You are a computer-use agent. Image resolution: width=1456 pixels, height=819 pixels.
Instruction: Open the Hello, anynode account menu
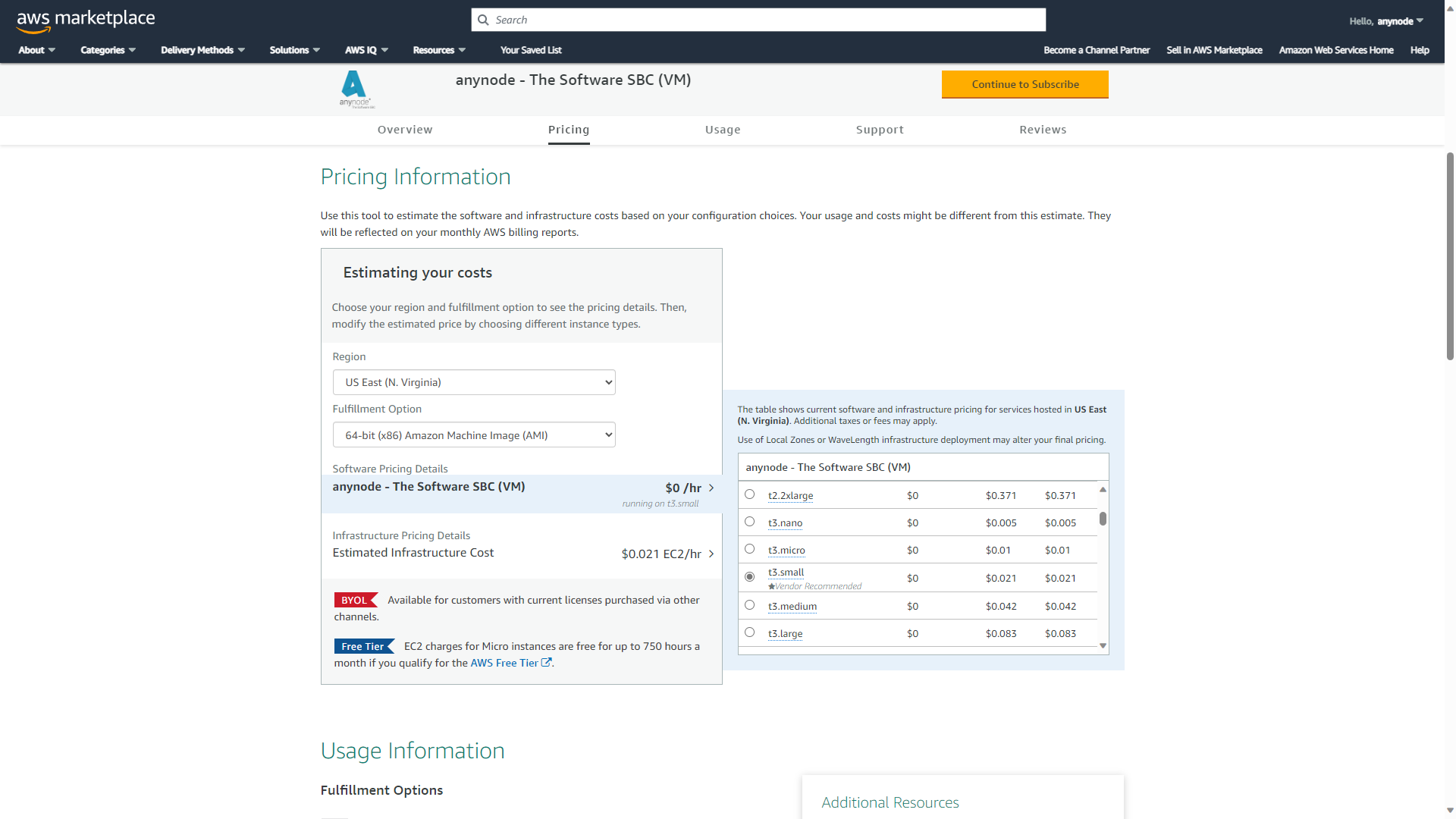(x=1386, y=21)
